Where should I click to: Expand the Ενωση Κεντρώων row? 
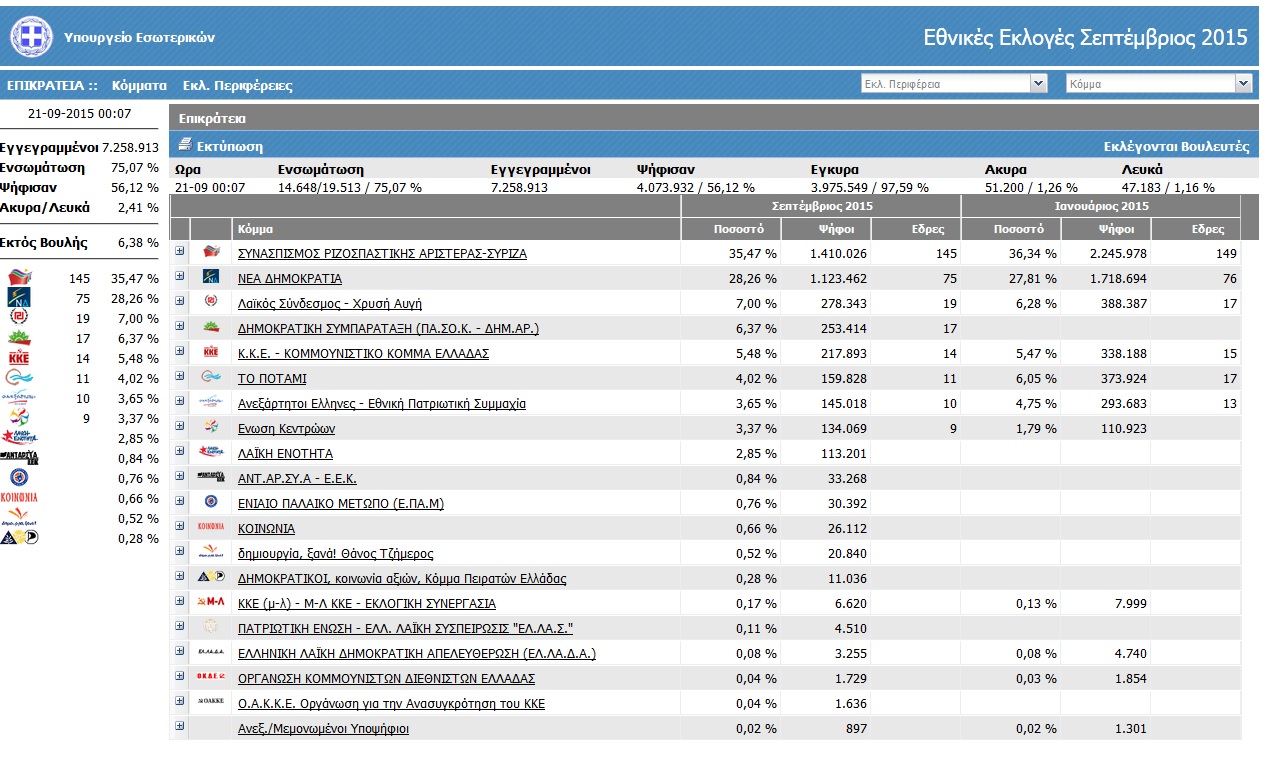click(x=180, y=426)
